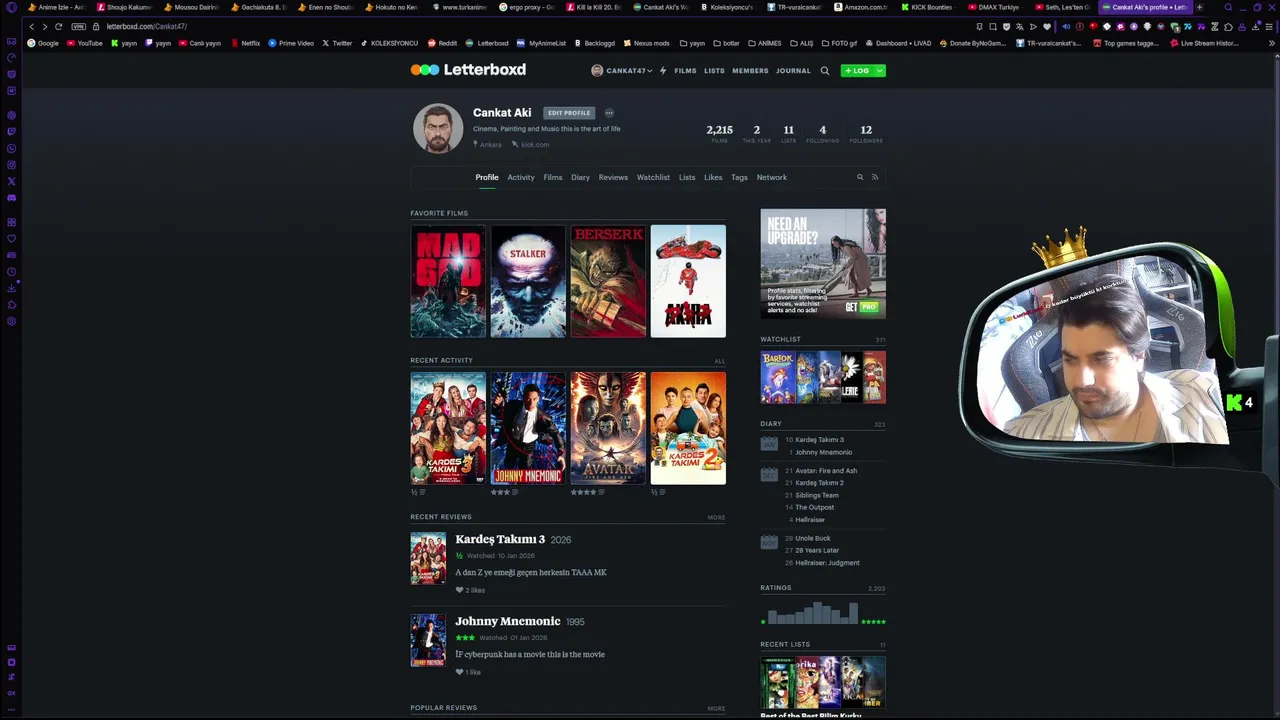Click the GET PRO upgrade advertisement
This screenshot has height=720, width=1280.
pyautogui.click(x=823, y=263)
